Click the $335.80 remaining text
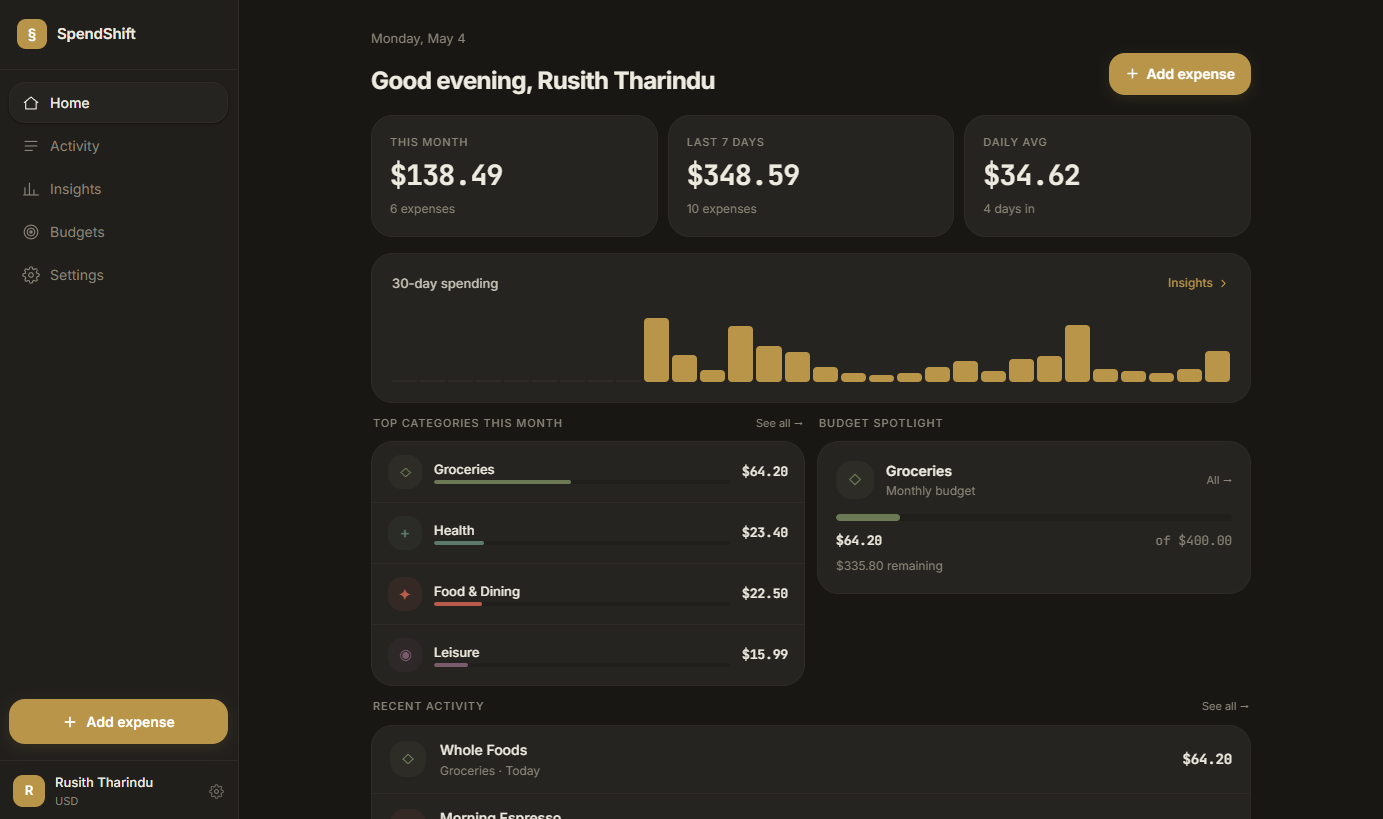1383x819 pixels. click(889, 565)
